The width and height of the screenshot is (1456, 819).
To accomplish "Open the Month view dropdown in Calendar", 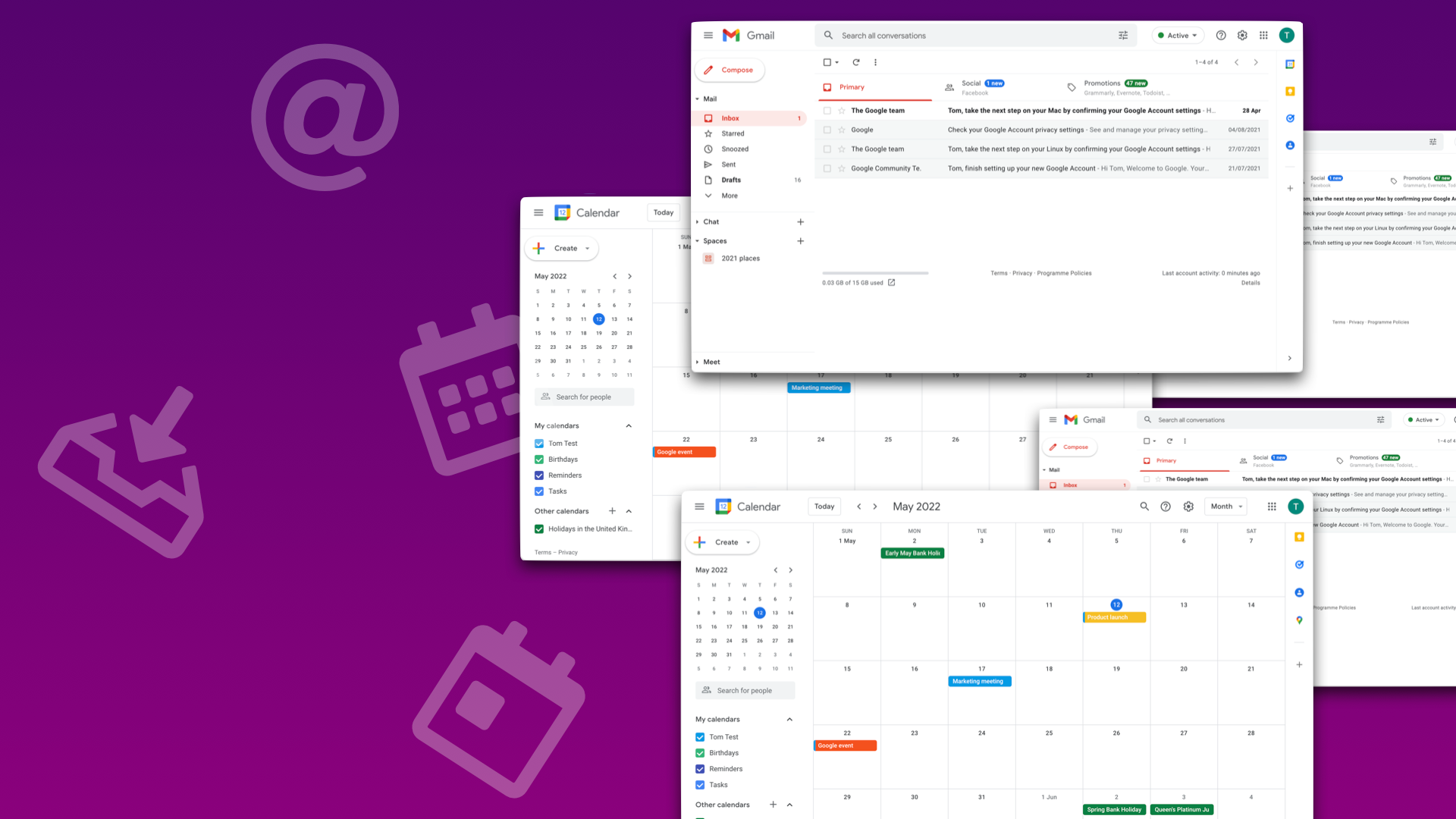I will coord(1225,506).
